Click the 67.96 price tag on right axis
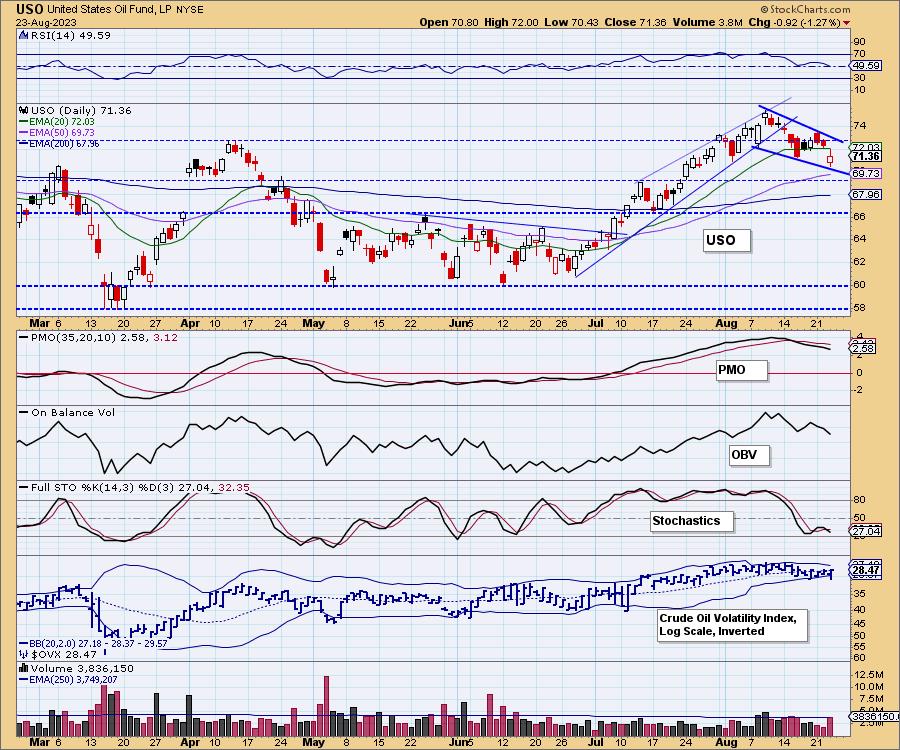 point(866,195)
